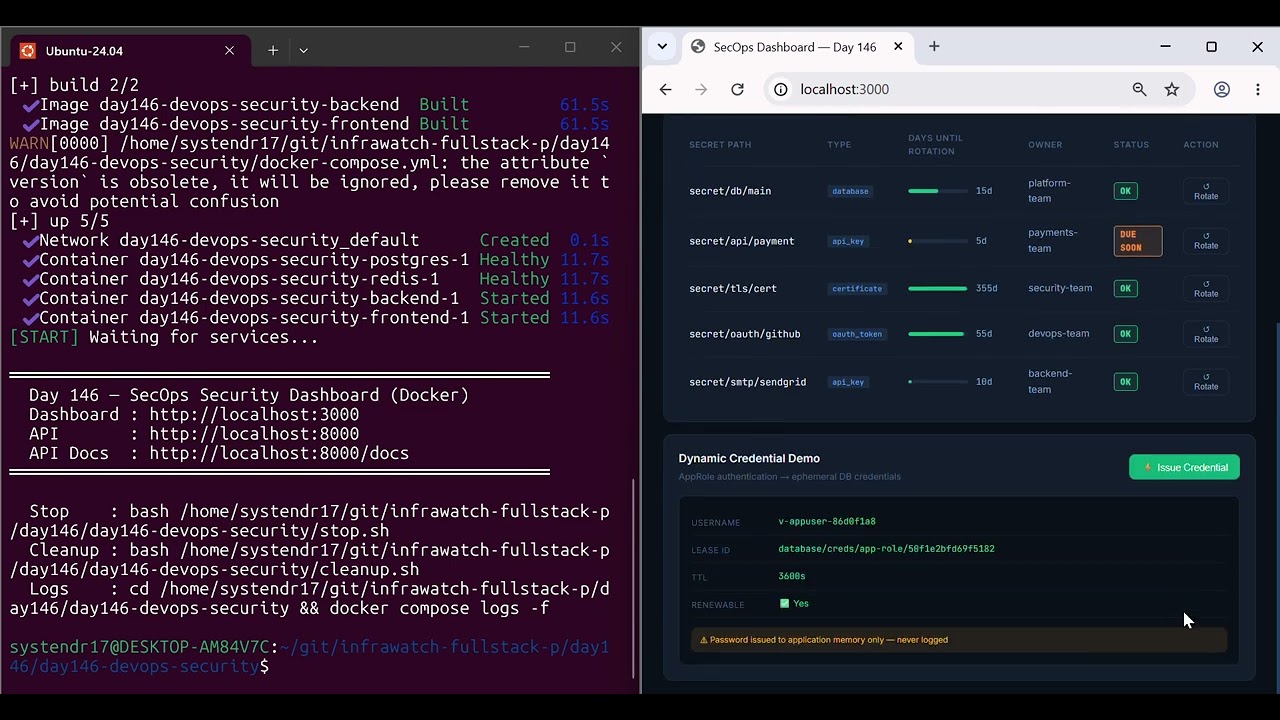Close the SecOps Dashboard browser tab
Screen dimensions: 1280x720
(x=897, y=46)
